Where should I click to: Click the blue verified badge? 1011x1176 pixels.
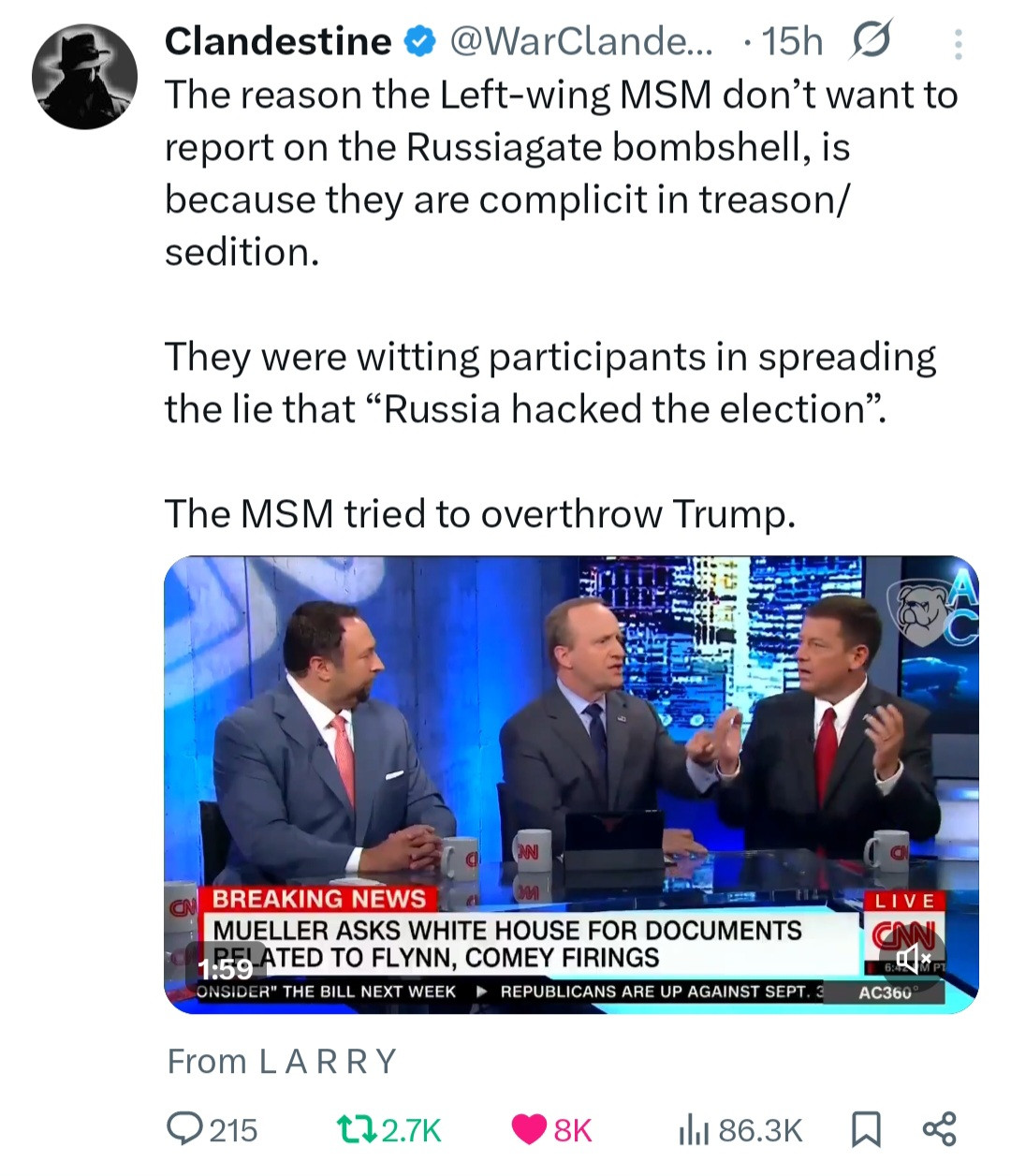418,41
